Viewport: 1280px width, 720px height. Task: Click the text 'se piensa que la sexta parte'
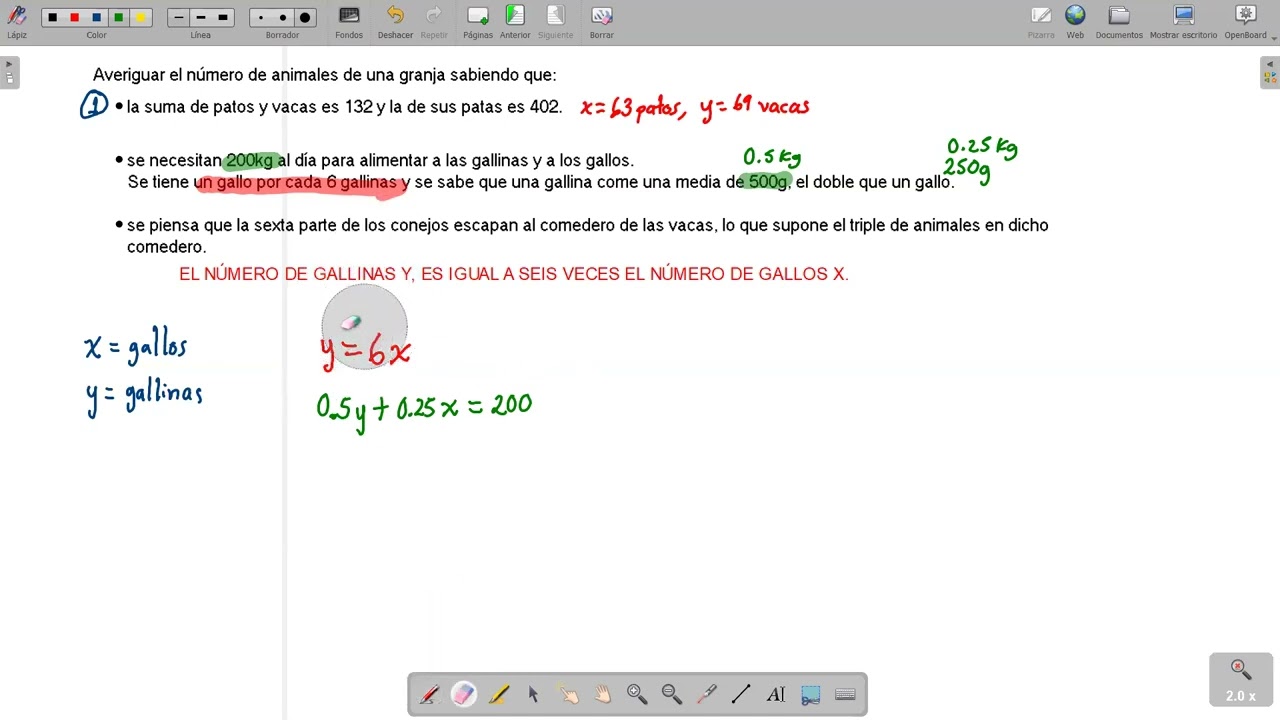pyautogui.click(x=231, y=225)
